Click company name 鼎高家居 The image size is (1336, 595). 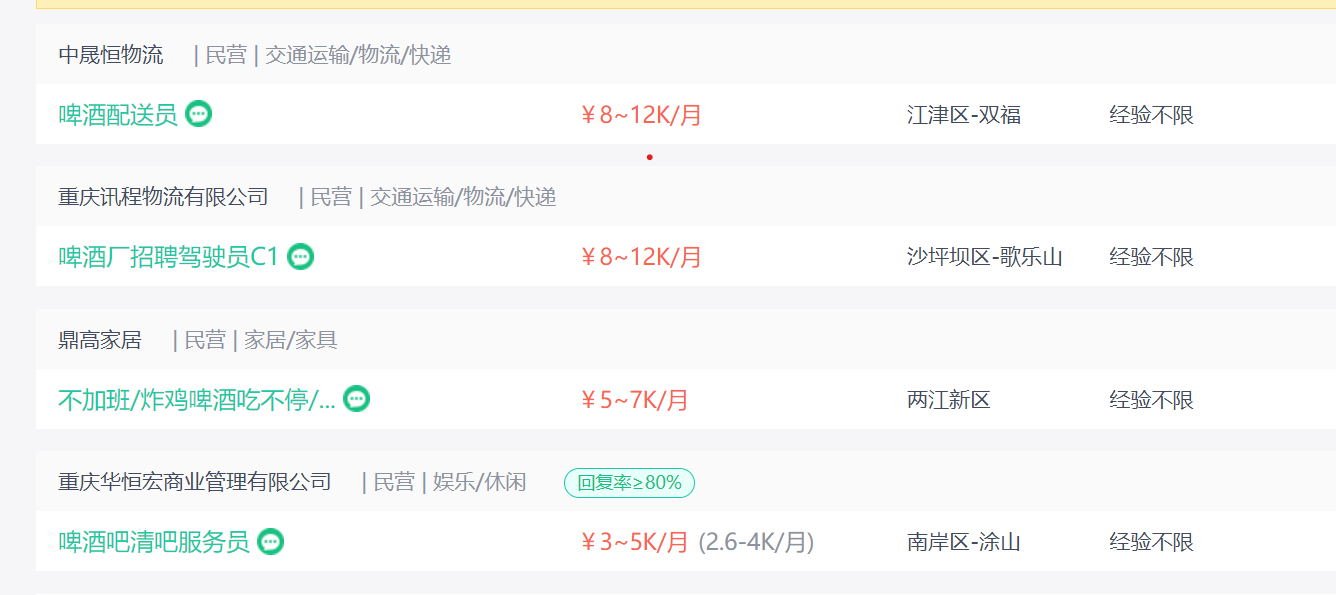tap(100, 340)
